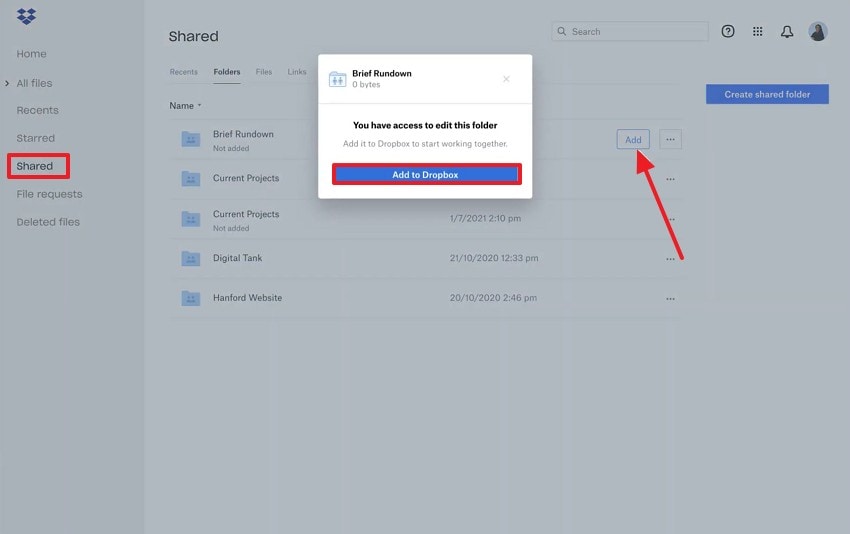The height and width of the screenshot is (534, 850).
Task: Open the Digital Tank folder name
Action: pyautogui.click(x=237, y=258)
